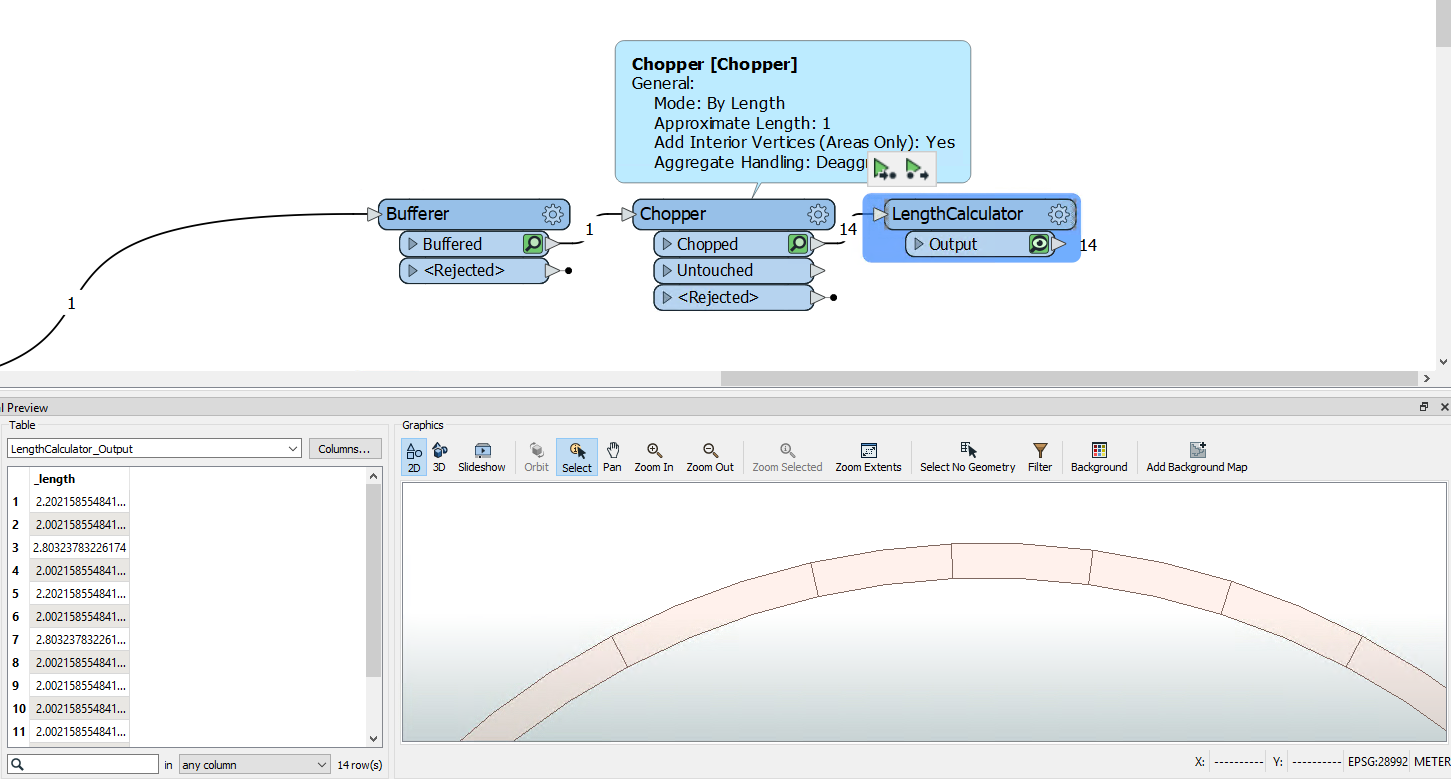Click Run To This icon above LengthCalculator
The height and width of the screenshot is (779, 1451).
pyautogui.click(x=884, y=170)
